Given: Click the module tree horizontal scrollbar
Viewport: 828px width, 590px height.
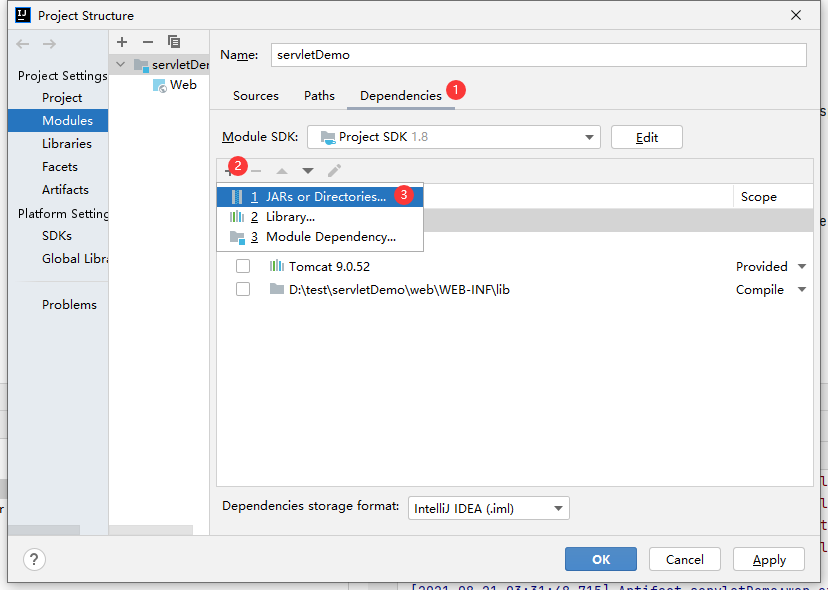Looking at the screenshot, I should tap(151, 530).
